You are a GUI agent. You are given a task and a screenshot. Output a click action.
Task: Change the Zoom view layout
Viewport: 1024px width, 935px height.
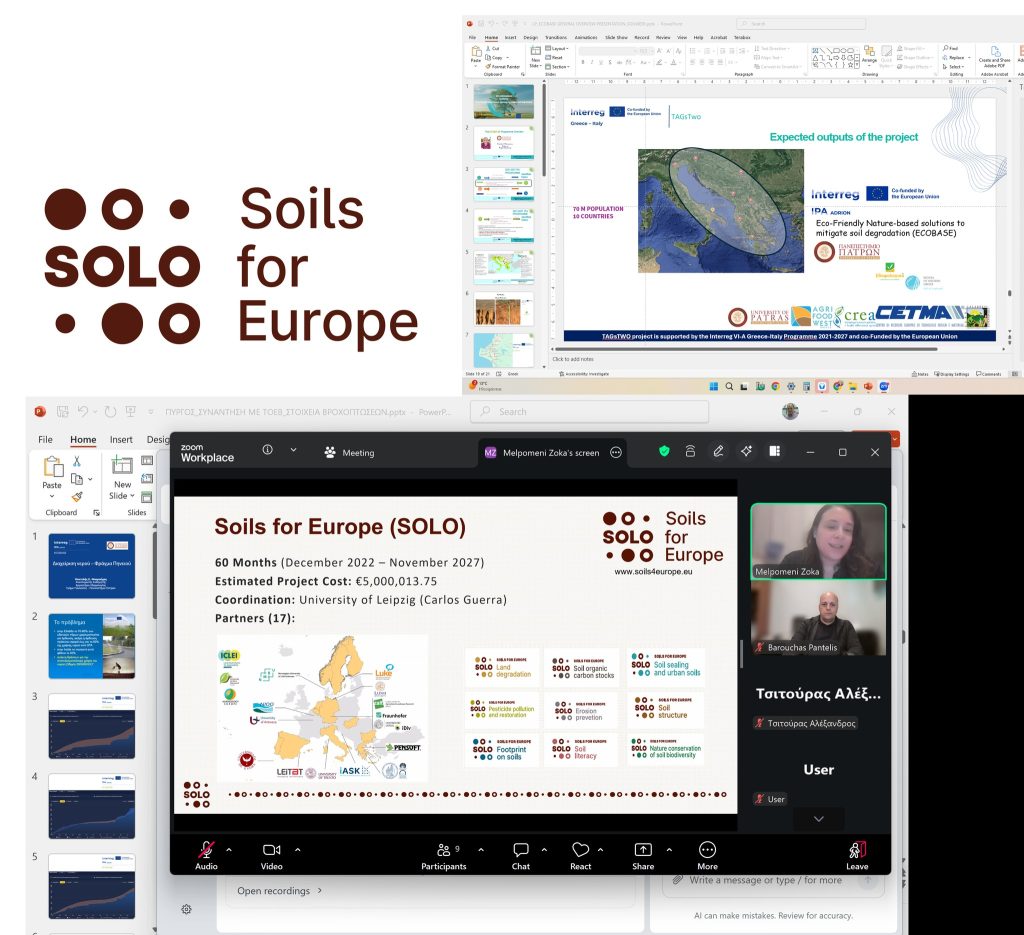tap(775, 451)
